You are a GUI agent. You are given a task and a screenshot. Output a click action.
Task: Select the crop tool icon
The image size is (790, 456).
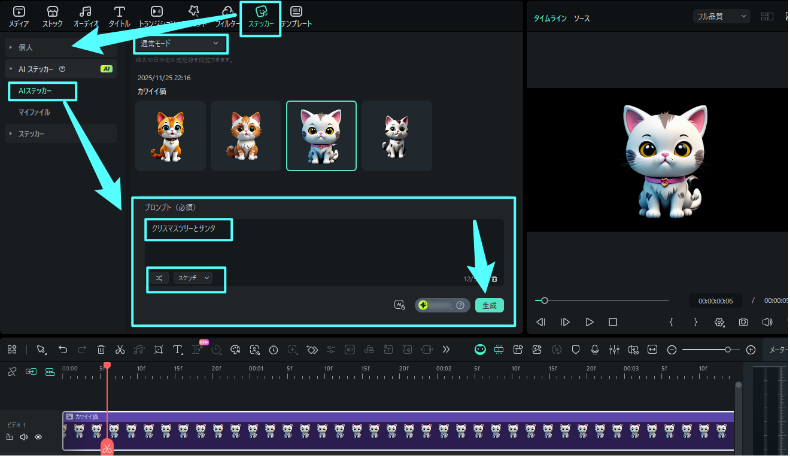tap(158, 349)
